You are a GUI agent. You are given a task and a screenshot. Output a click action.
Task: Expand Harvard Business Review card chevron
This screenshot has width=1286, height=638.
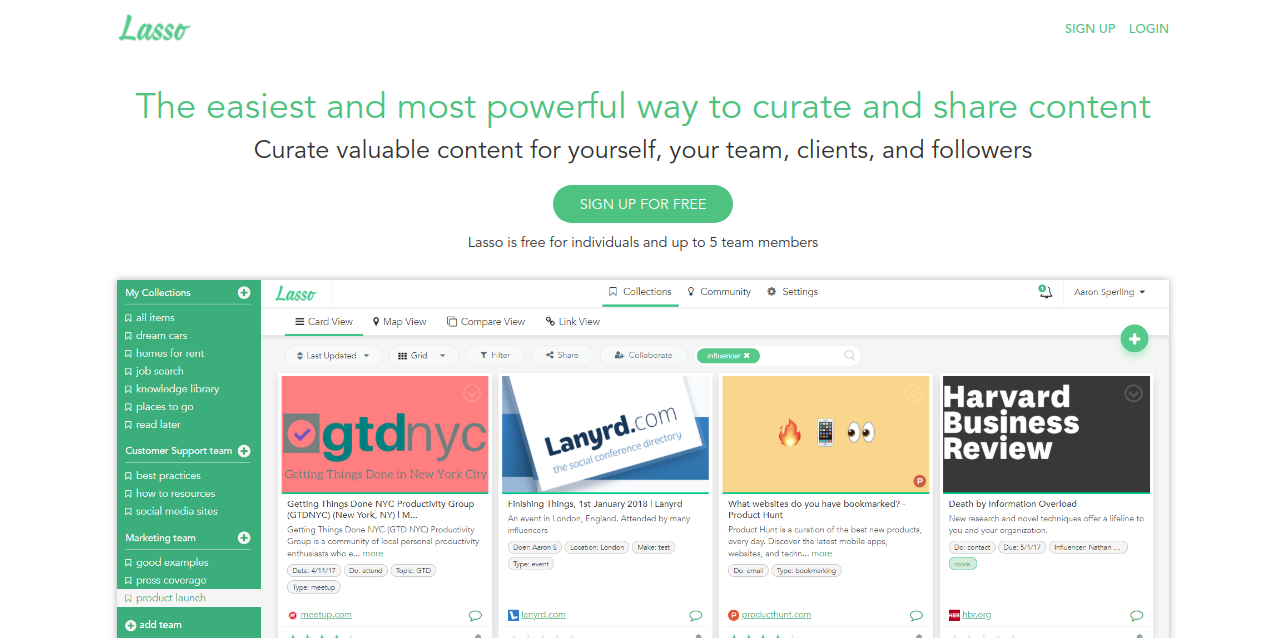click(x=1133, y=394)
